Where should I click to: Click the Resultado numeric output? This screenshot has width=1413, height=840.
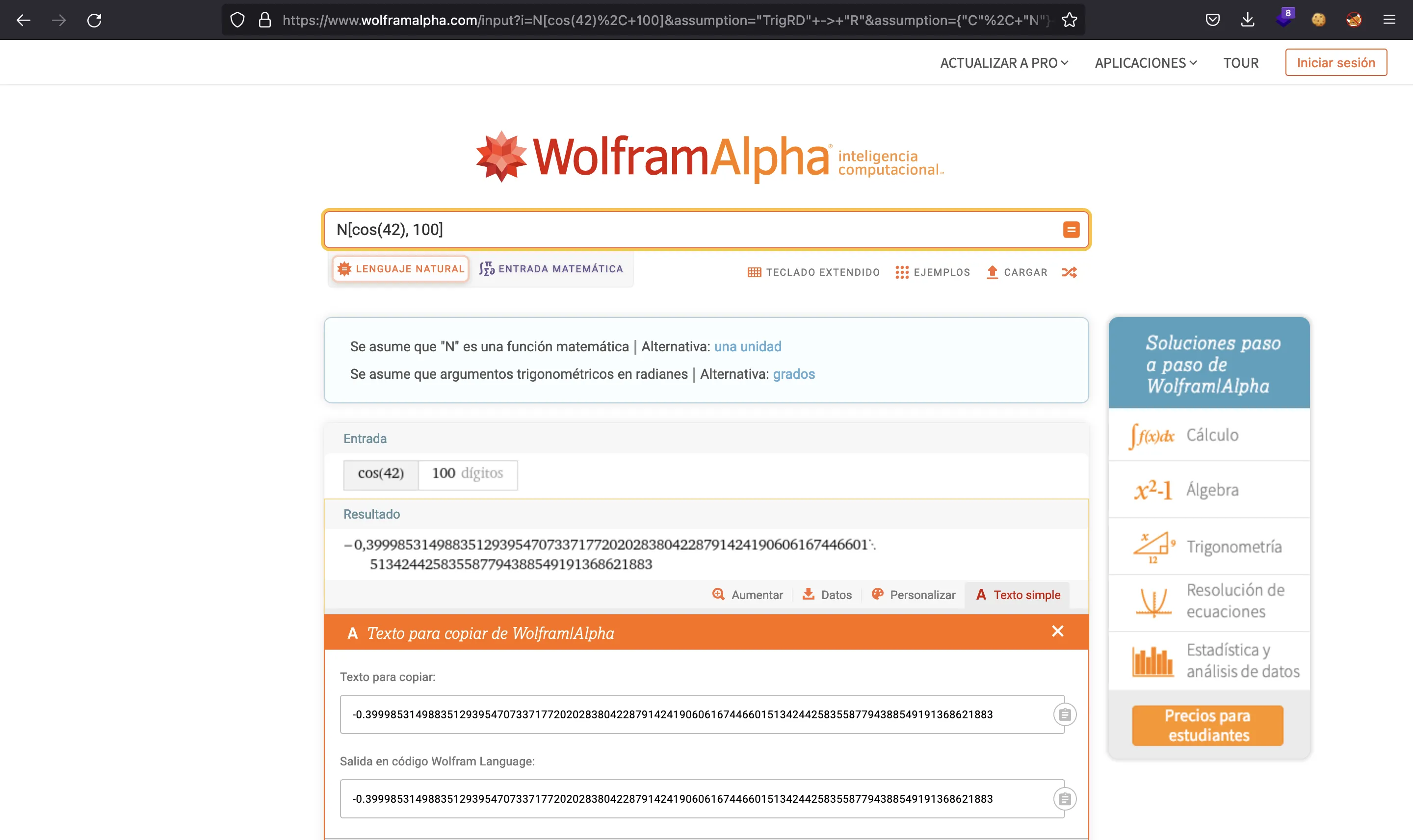610,554
